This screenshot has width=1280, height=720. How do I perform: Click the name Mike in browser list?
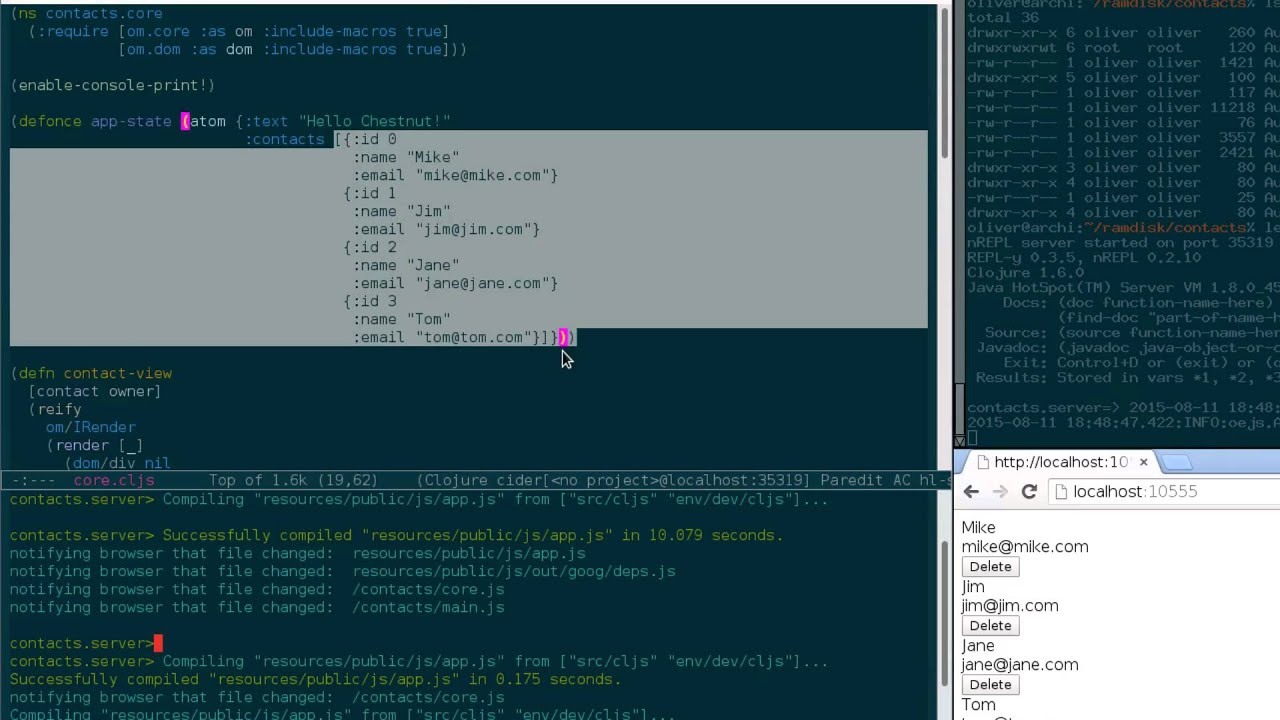point(978,528)
